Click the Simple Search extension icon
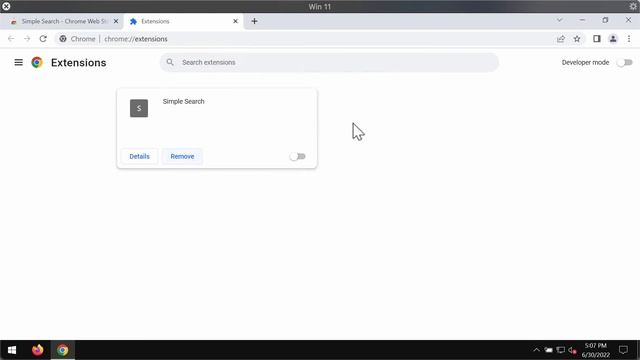The height and width of the screenshot is (360, 640). tap(139, 108)
